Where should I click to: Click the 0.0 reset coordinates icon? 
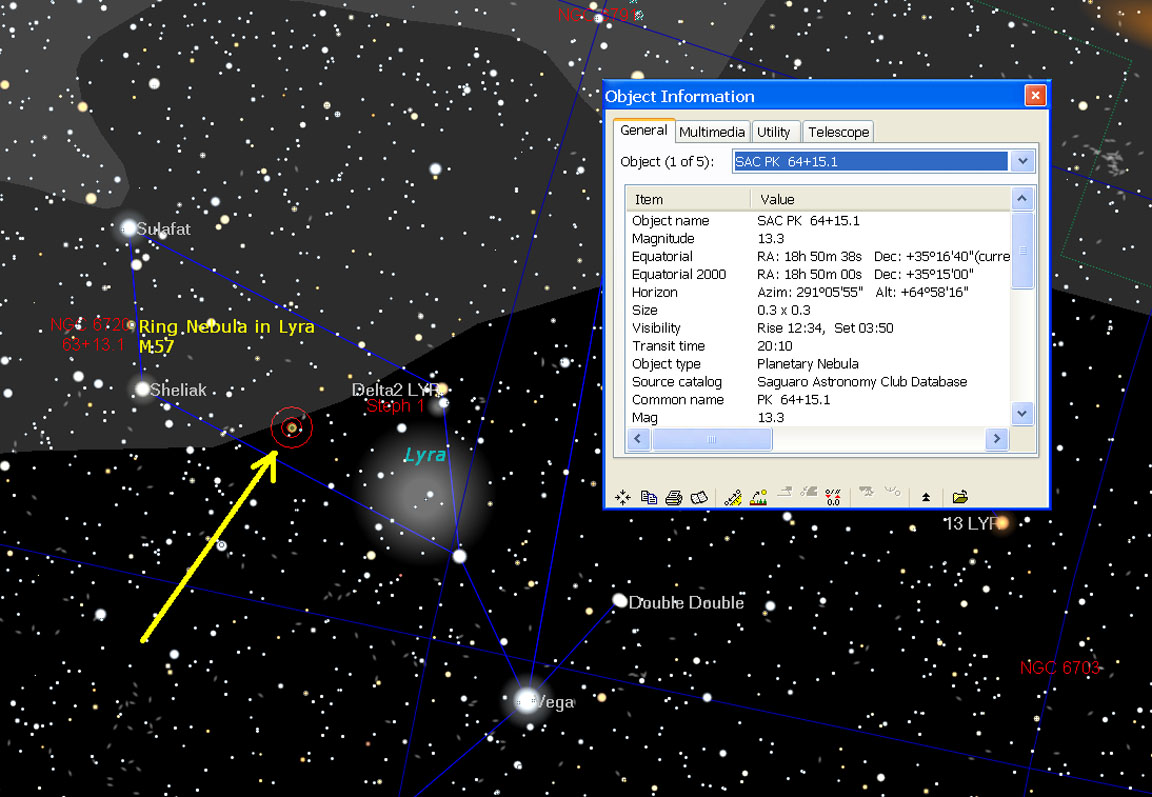[833, 497]
